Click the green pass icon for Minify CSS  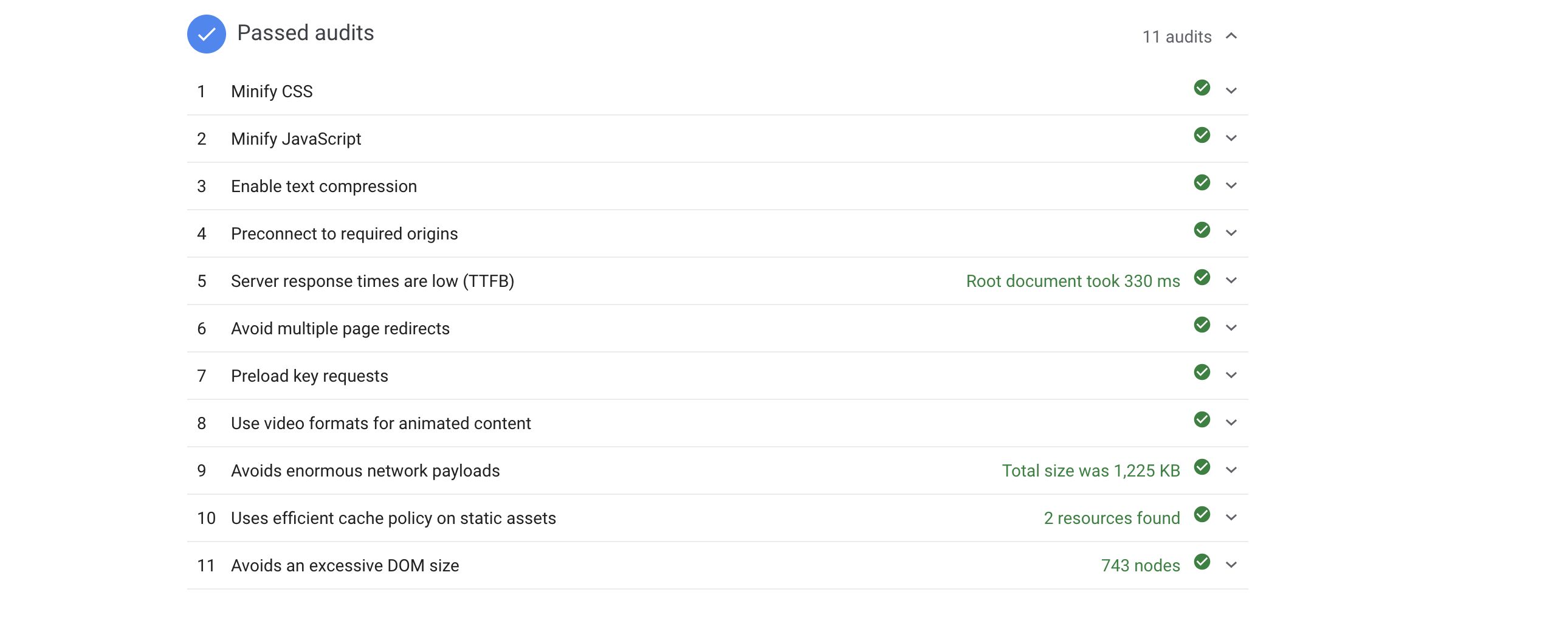tap(1202, 88)
